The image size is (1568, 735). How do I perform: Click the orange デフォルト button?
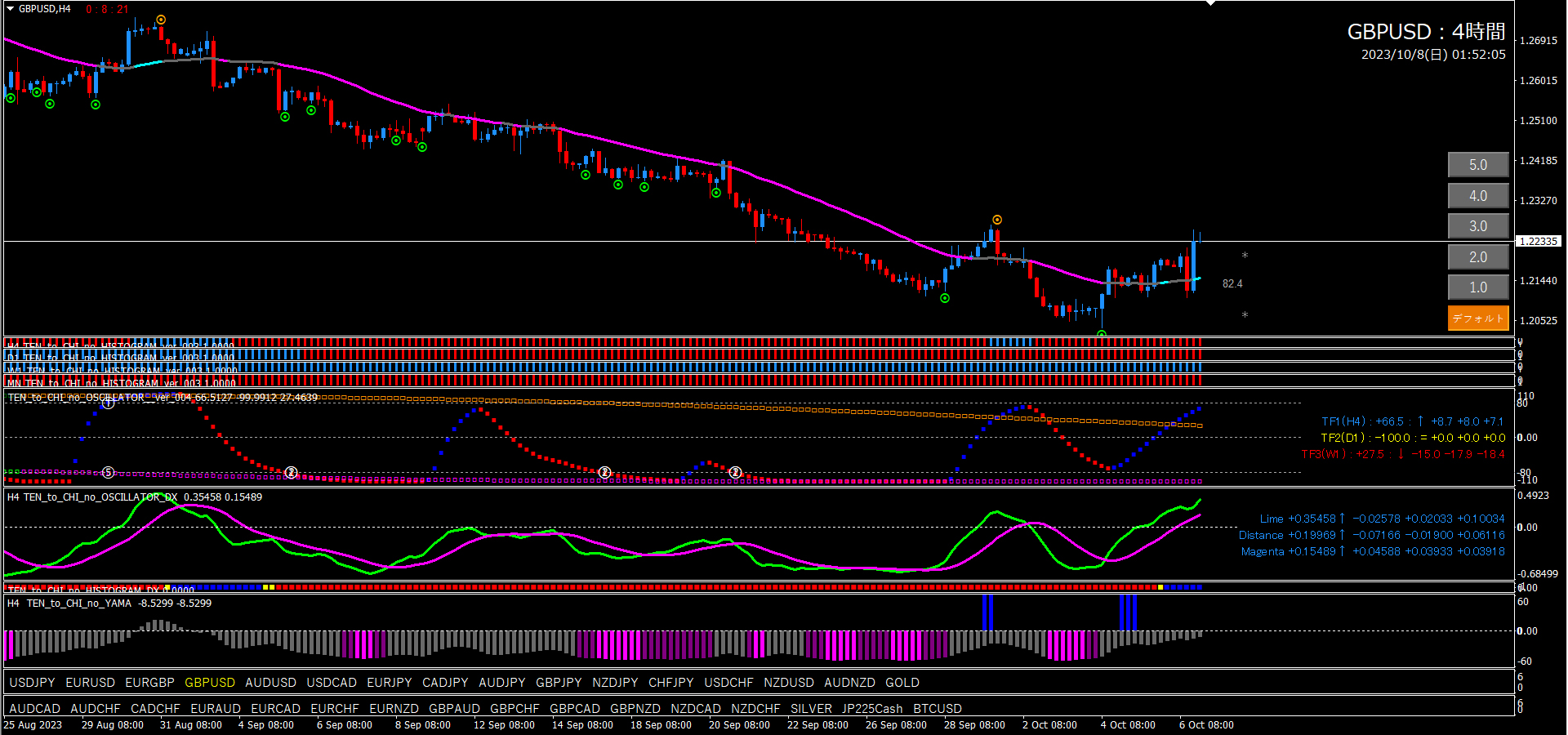click(x=1478, y=318)
